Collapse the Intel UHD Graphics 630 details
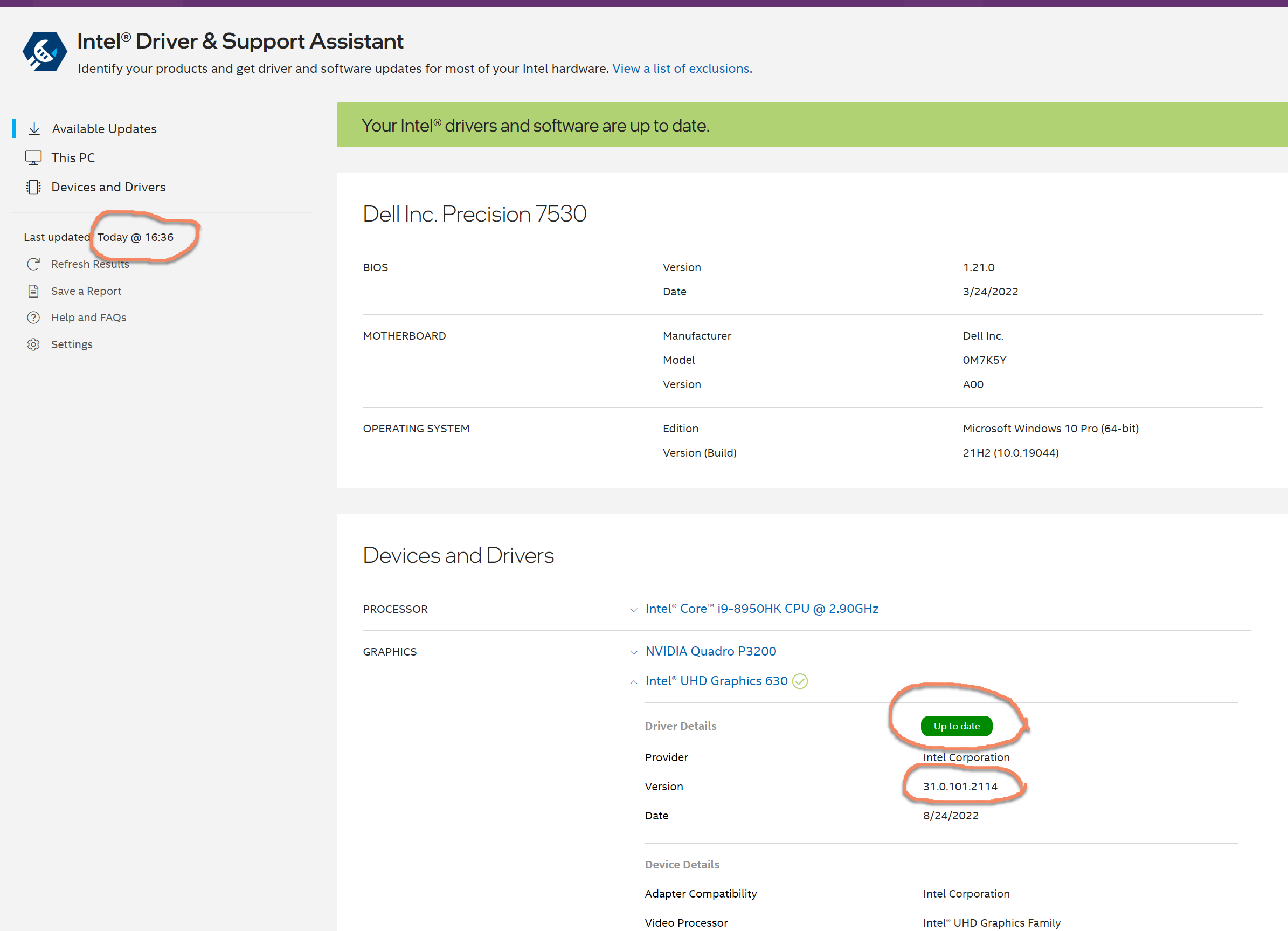The width and height of the screenshot is (1288, 931). tap(633, 681)
